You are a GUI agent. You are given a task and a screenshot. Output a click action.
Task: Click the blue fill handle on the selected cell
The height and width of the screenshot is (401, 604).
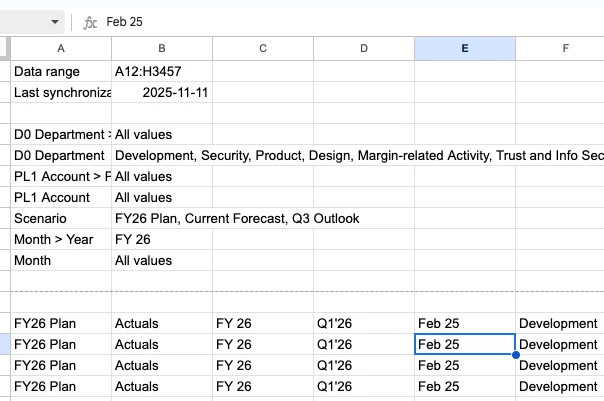pos(516,355)
